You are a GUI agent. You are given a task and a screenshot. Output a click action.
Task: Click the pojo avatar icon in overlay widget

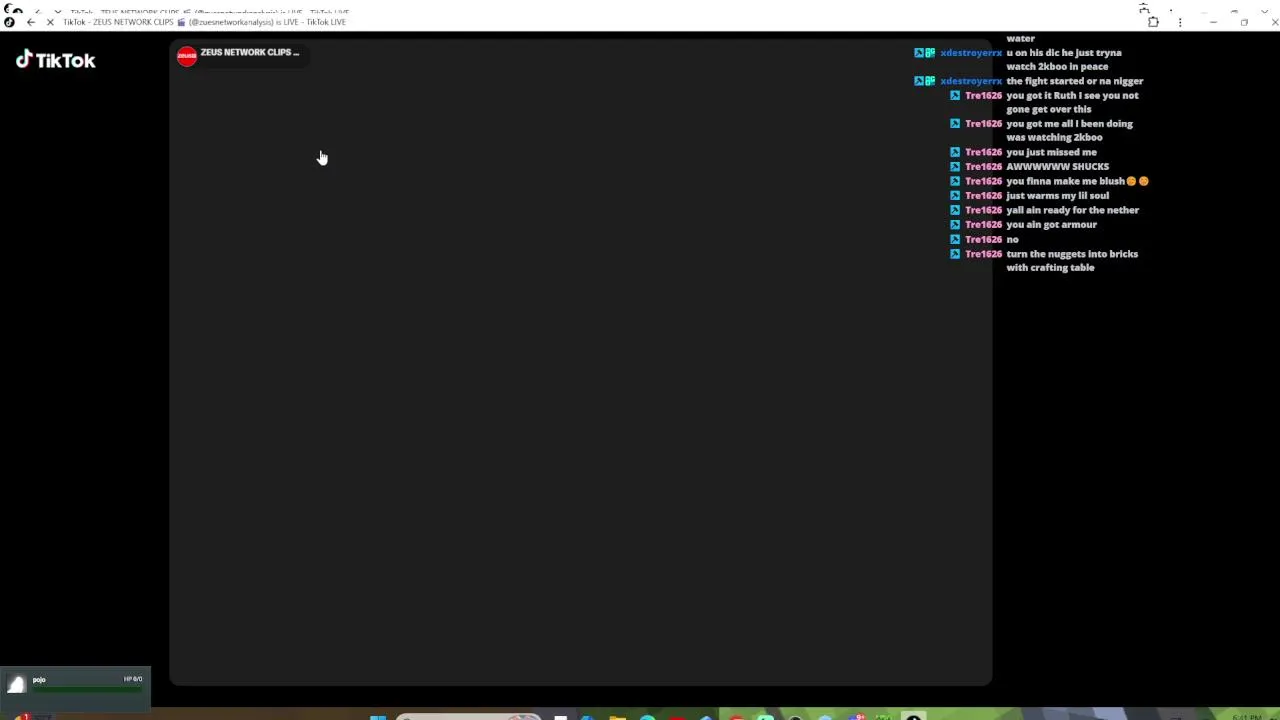tap(16, 684)
